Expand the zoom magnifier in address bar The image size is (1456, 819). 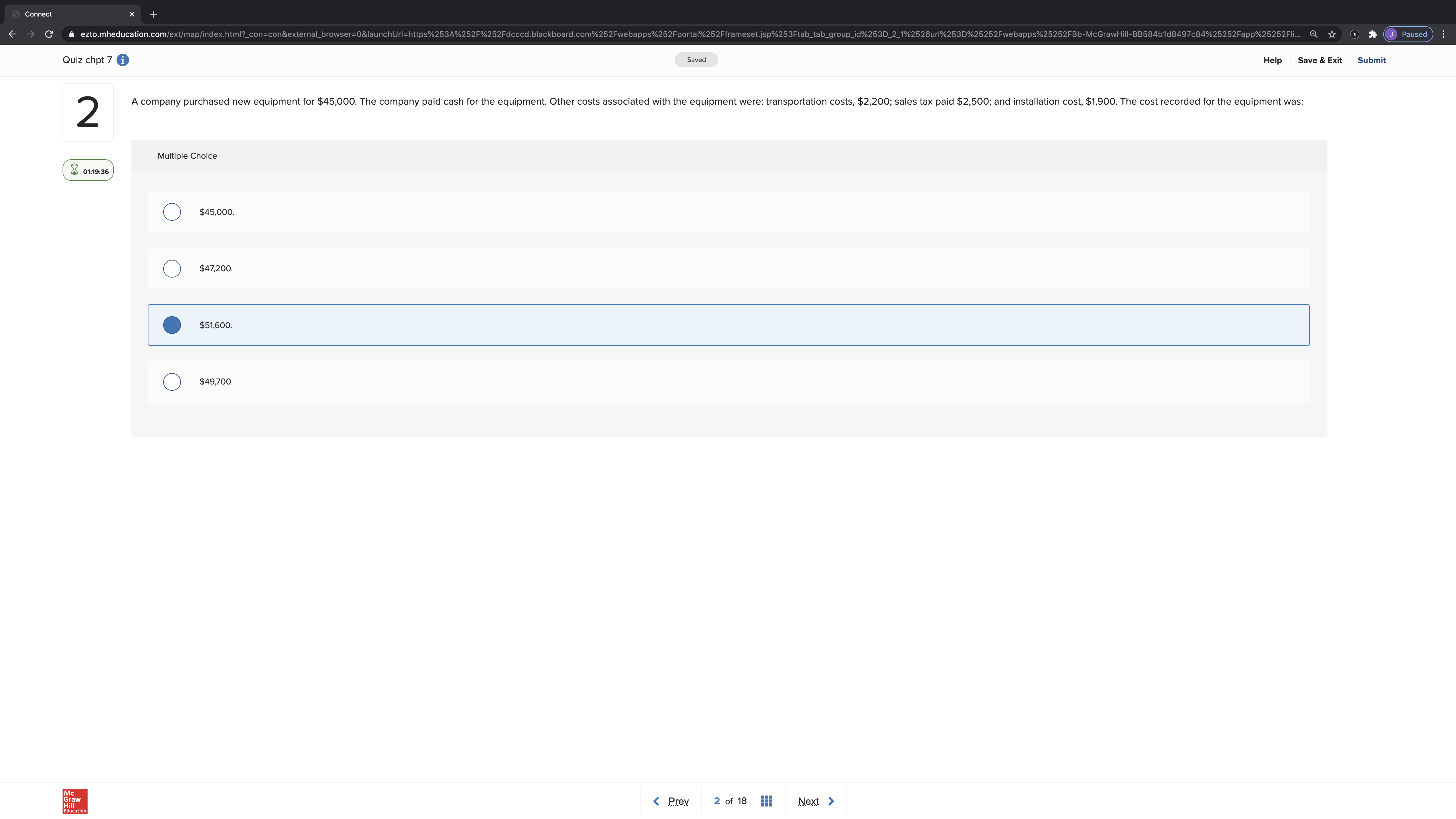click(1314, 34)
